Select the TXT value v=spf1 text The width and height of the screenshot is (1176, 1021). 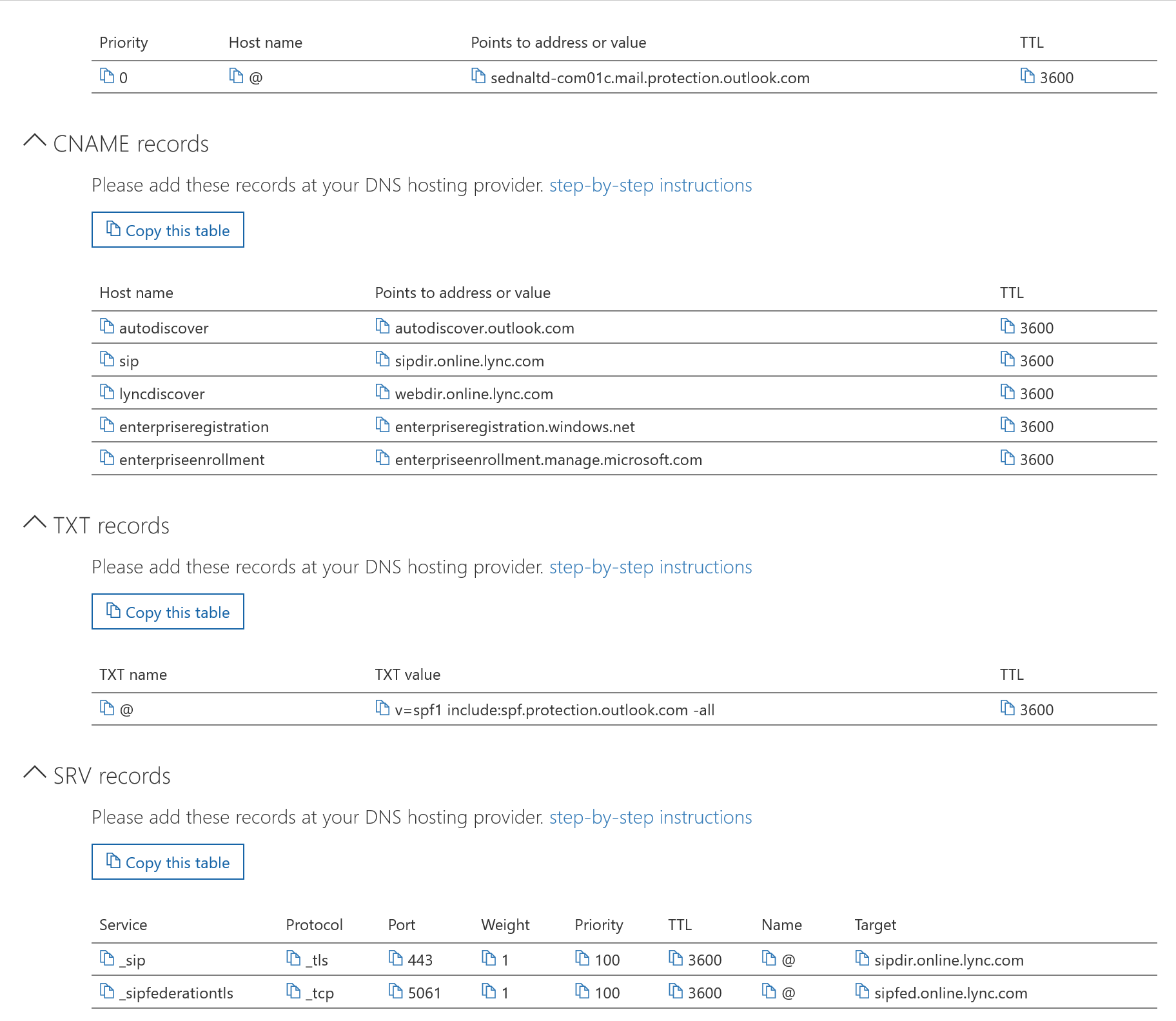click(554, 709)
